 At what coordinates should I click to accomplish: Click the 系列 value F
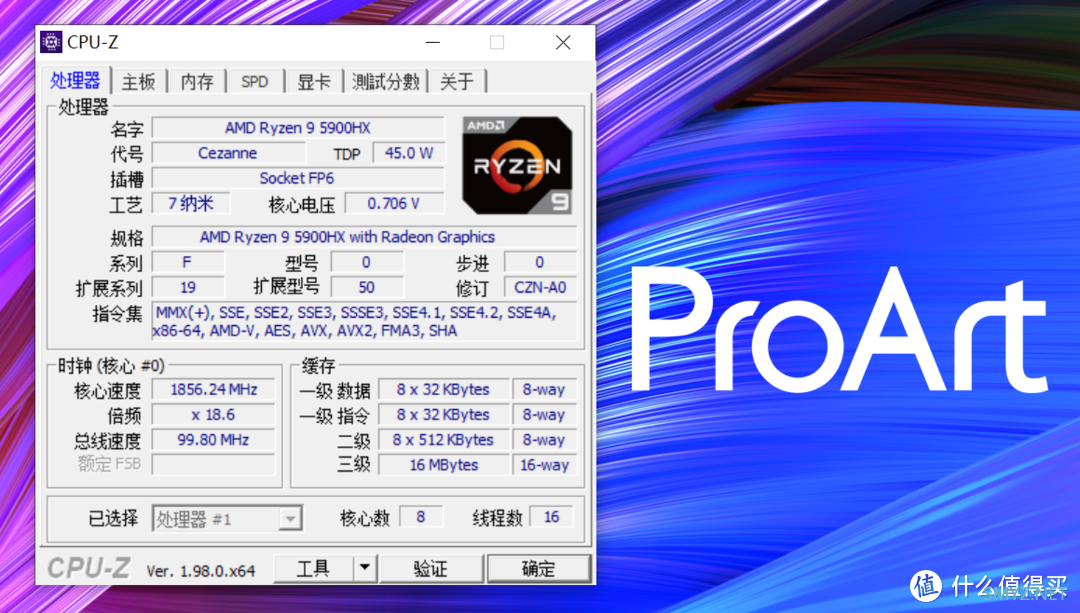[187, 262]
